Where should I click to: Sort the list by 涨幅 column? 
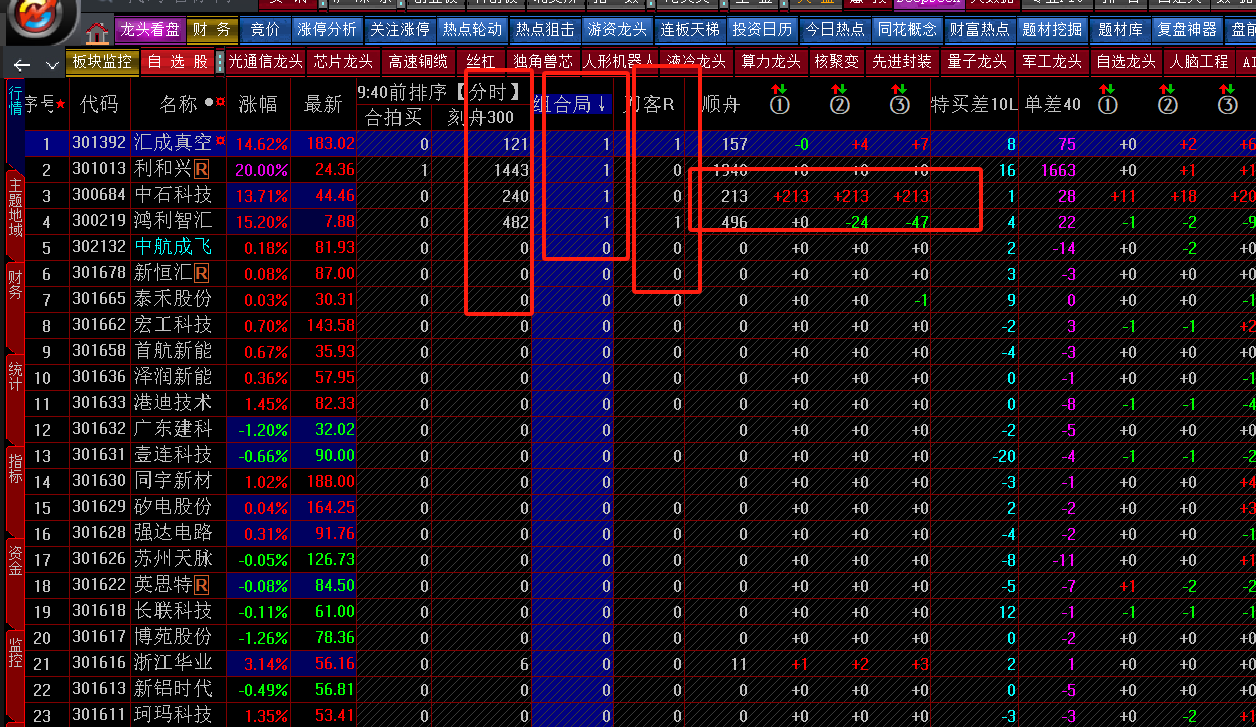click(258, 104)
